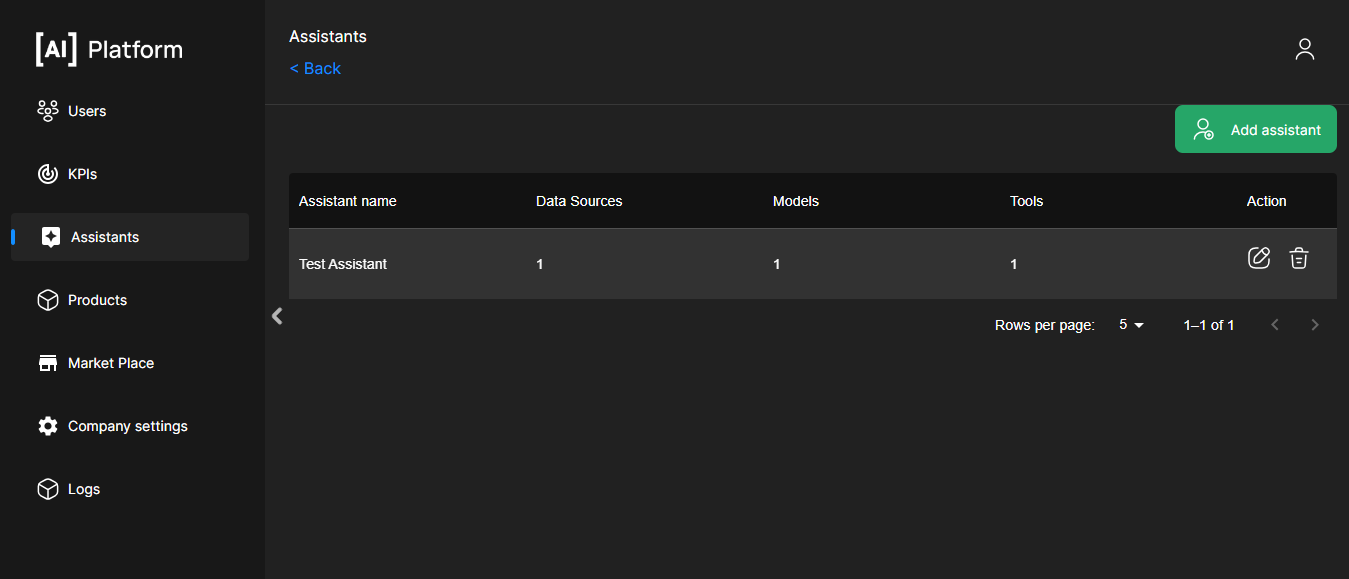Follow the Back link
1349x579 pixels.
point(315,68)
